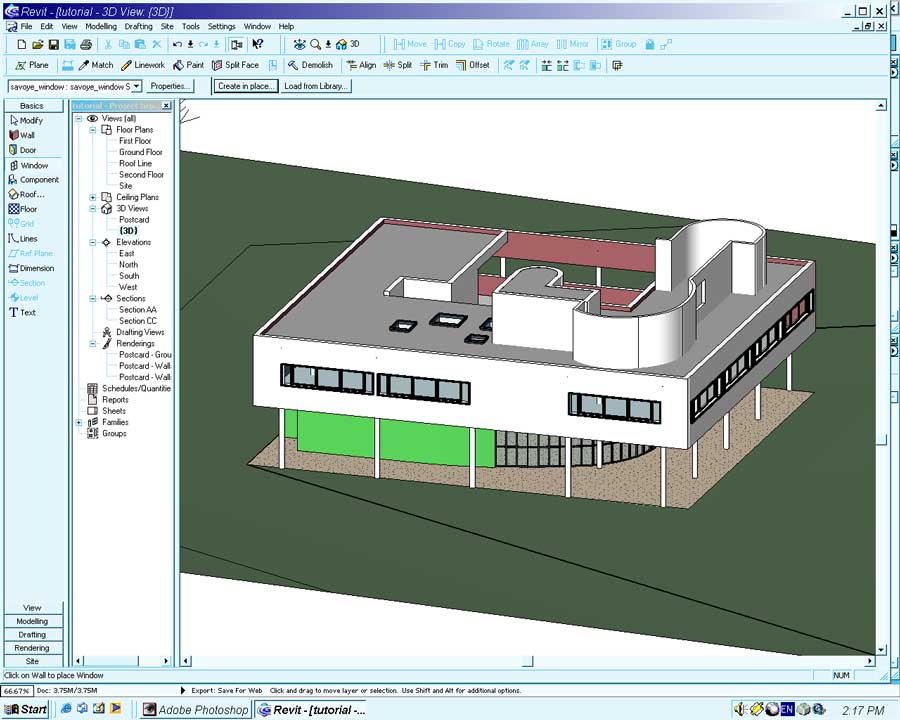This screenshot has width=900, height=720.
Task: Click the zoom magnifier icon
Action: [315, 44]
